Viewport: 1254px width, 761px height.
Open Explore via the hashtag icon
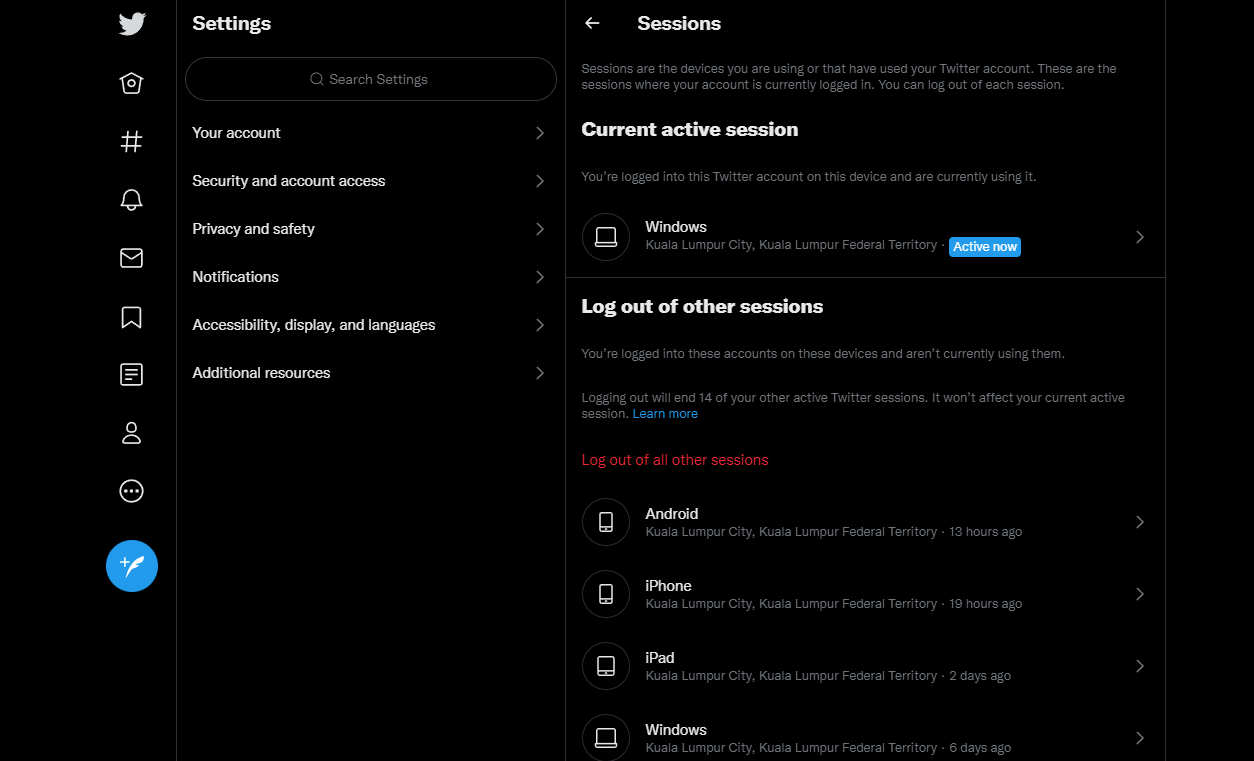[131, 142]
